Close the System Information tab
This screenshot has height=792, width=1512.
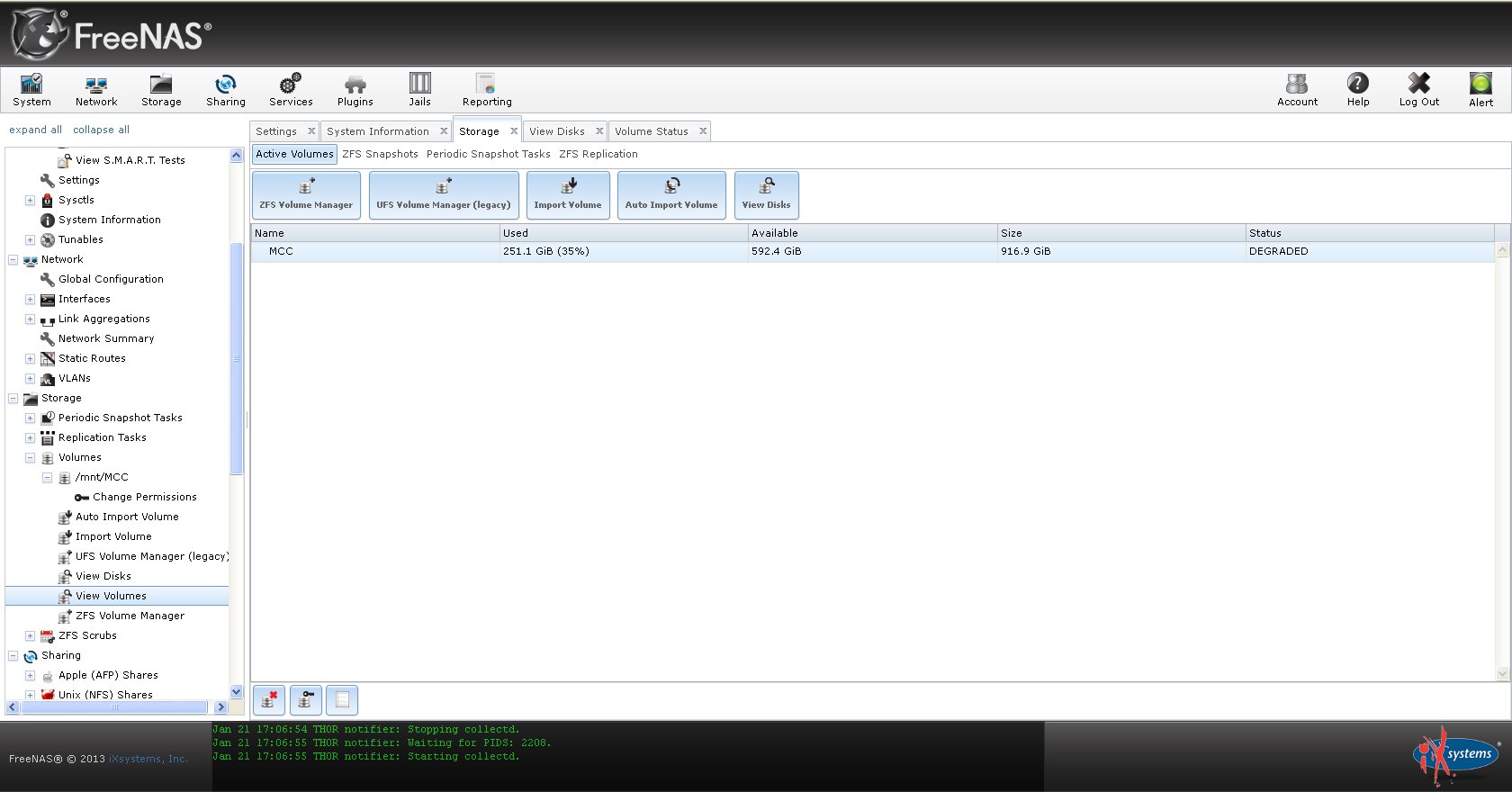click(x=444, y=131)
